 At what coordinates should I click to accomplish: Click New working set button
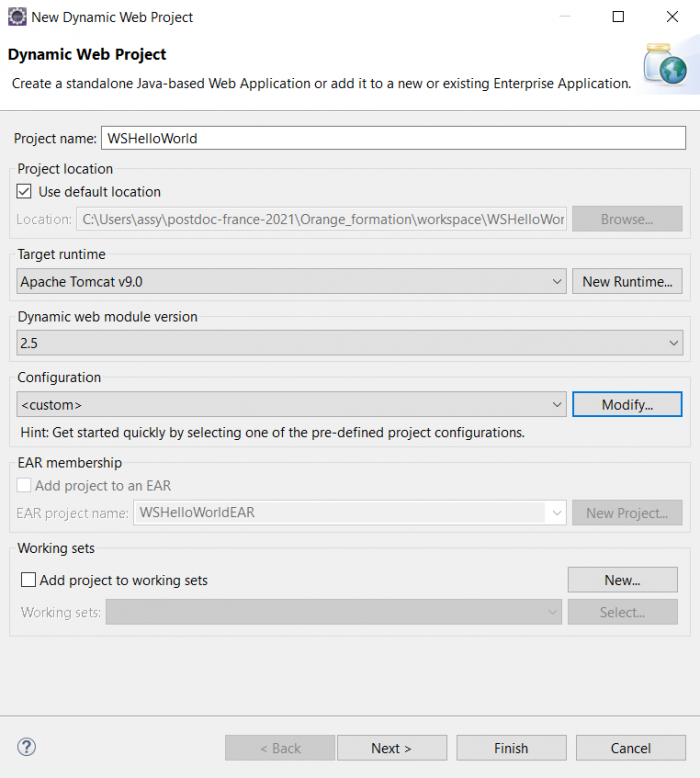(623, 580)
